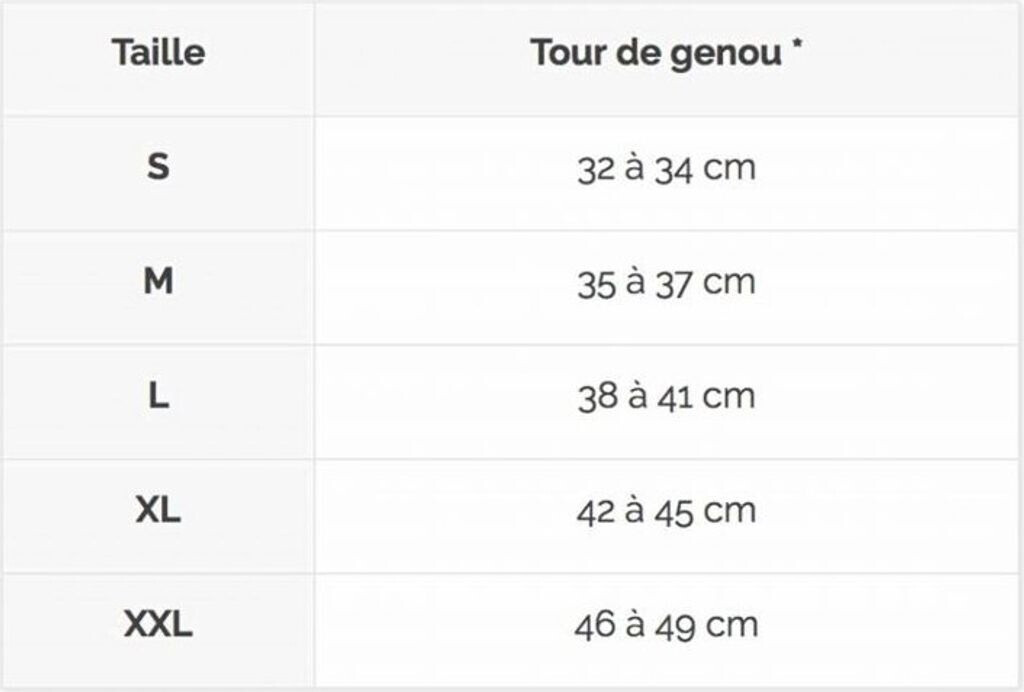
Task: Click the number 42 in the XL row
Action: click(596, 513)
